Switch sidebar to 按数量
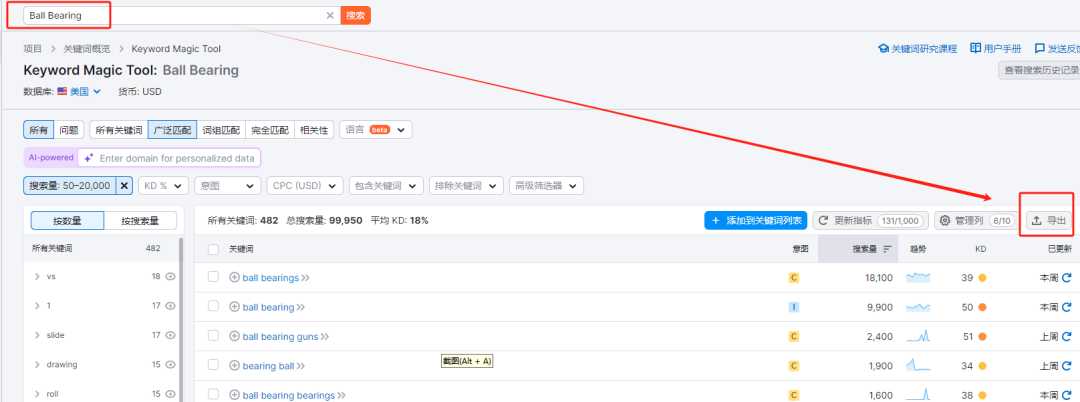Screen dimensions: 1080x402 [x=68, y=221]
